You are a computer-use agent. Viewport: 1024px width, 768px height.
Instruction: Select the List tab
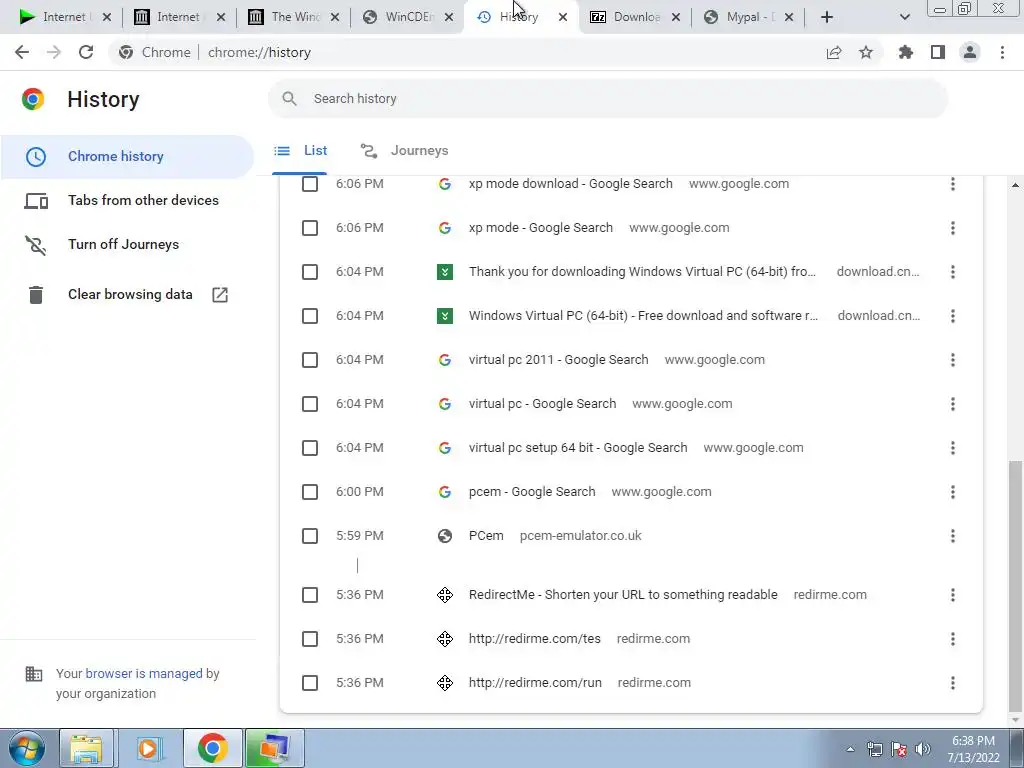(x=300, y=151)
